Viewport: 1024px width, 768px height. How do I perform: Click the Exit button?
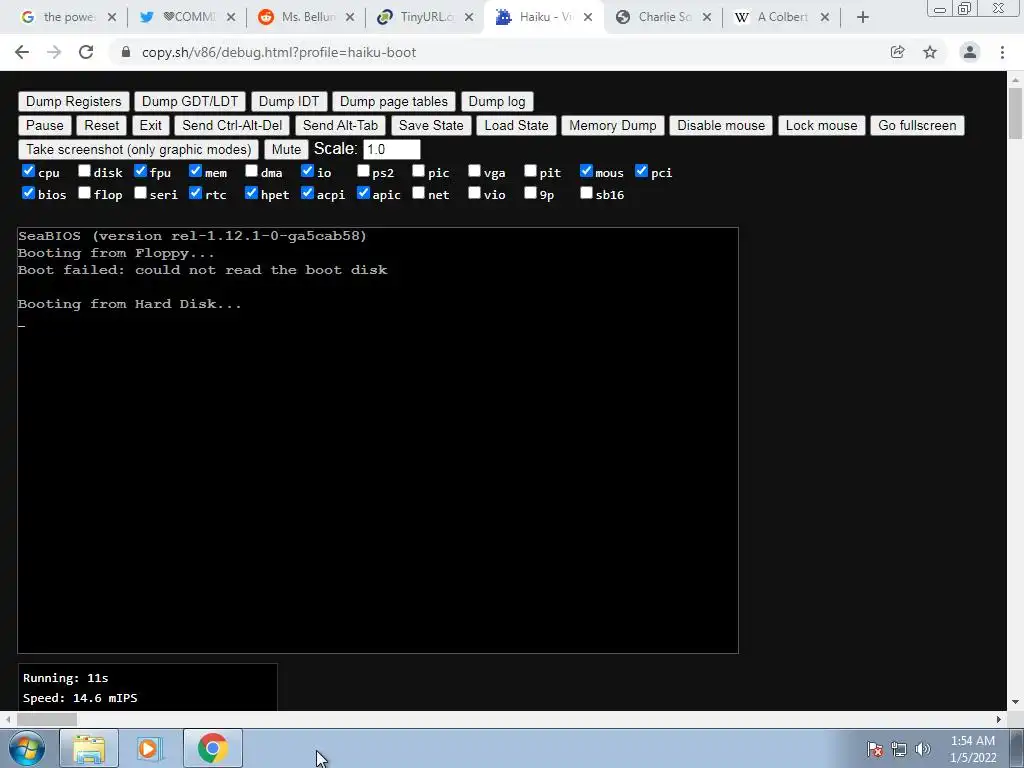(x=150, y=125)
